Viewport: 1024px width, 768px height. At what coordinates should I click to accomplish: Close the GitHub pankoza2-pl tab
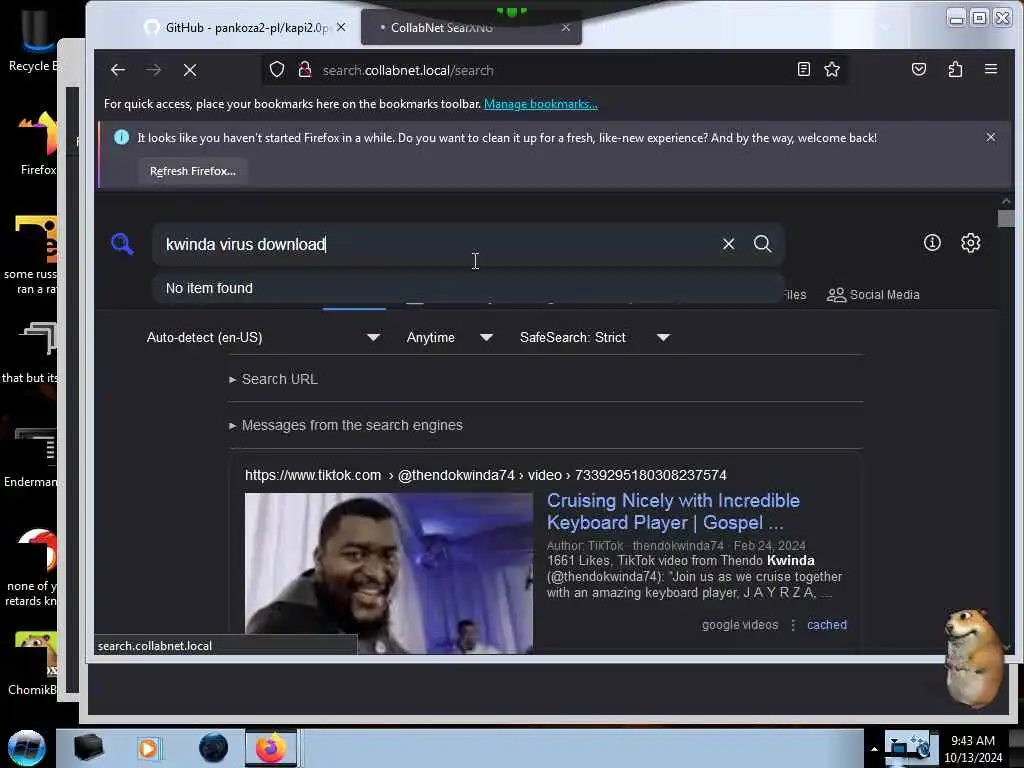click(341, 27)
